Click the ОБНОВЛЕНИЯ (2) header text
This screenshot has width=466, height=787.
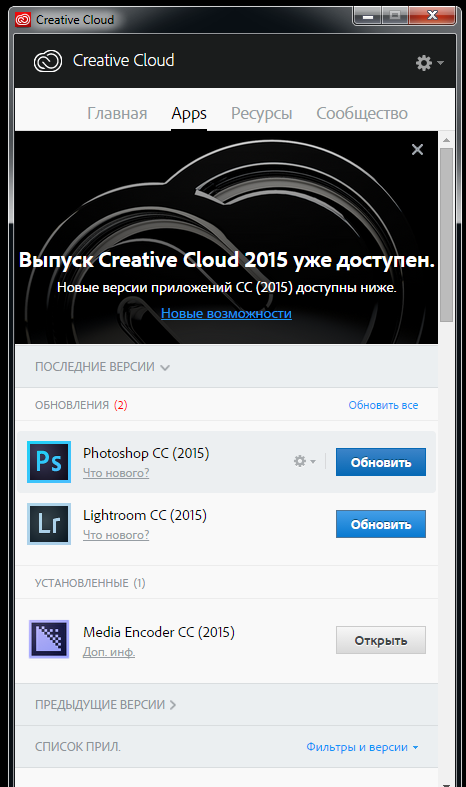click(x=81, y=405)
